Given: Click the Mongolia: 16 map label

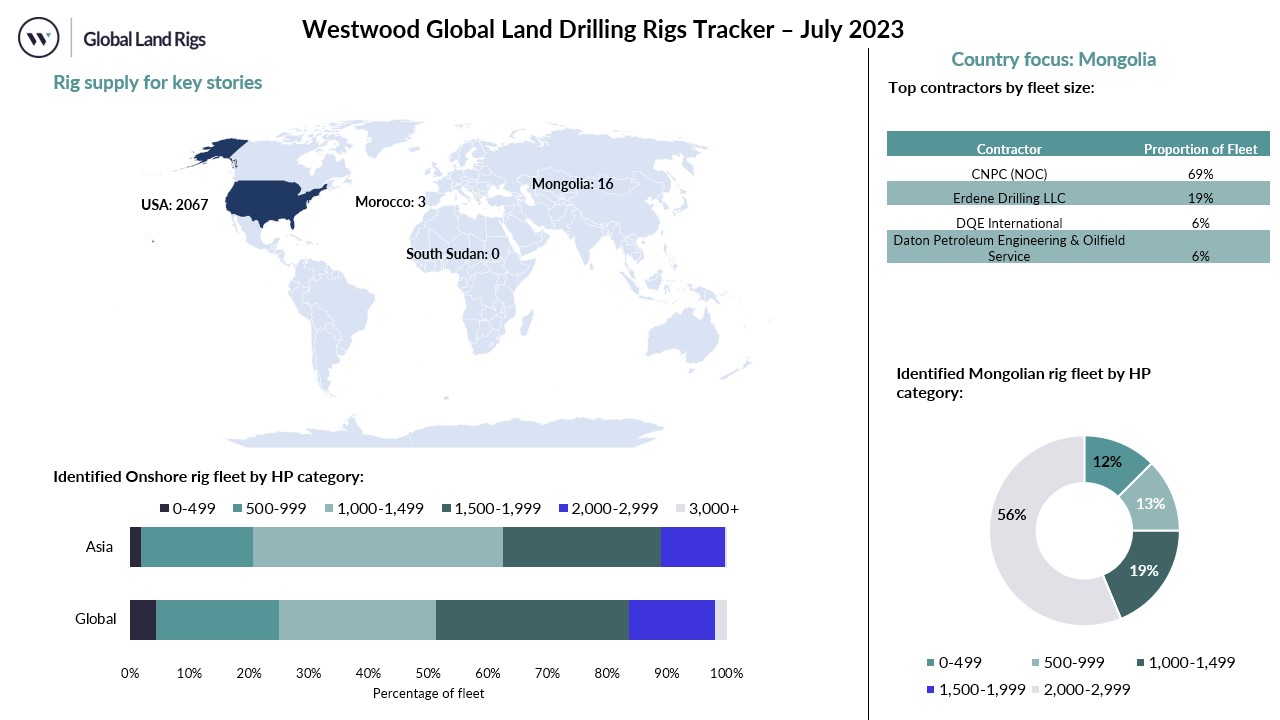Looking at the screenshot, I should pos(572,184).
